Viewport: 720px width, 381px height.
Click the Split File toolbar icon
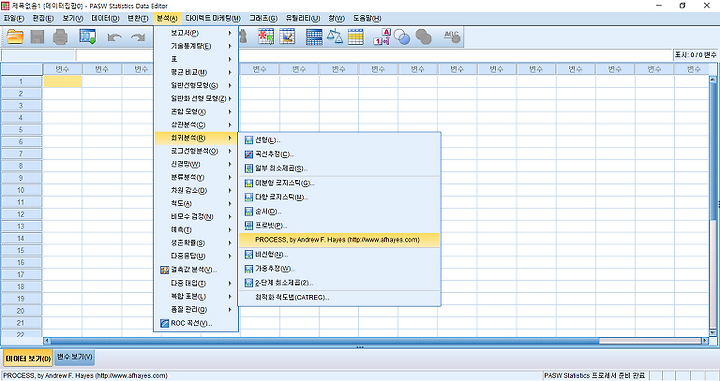pos(314,37)
